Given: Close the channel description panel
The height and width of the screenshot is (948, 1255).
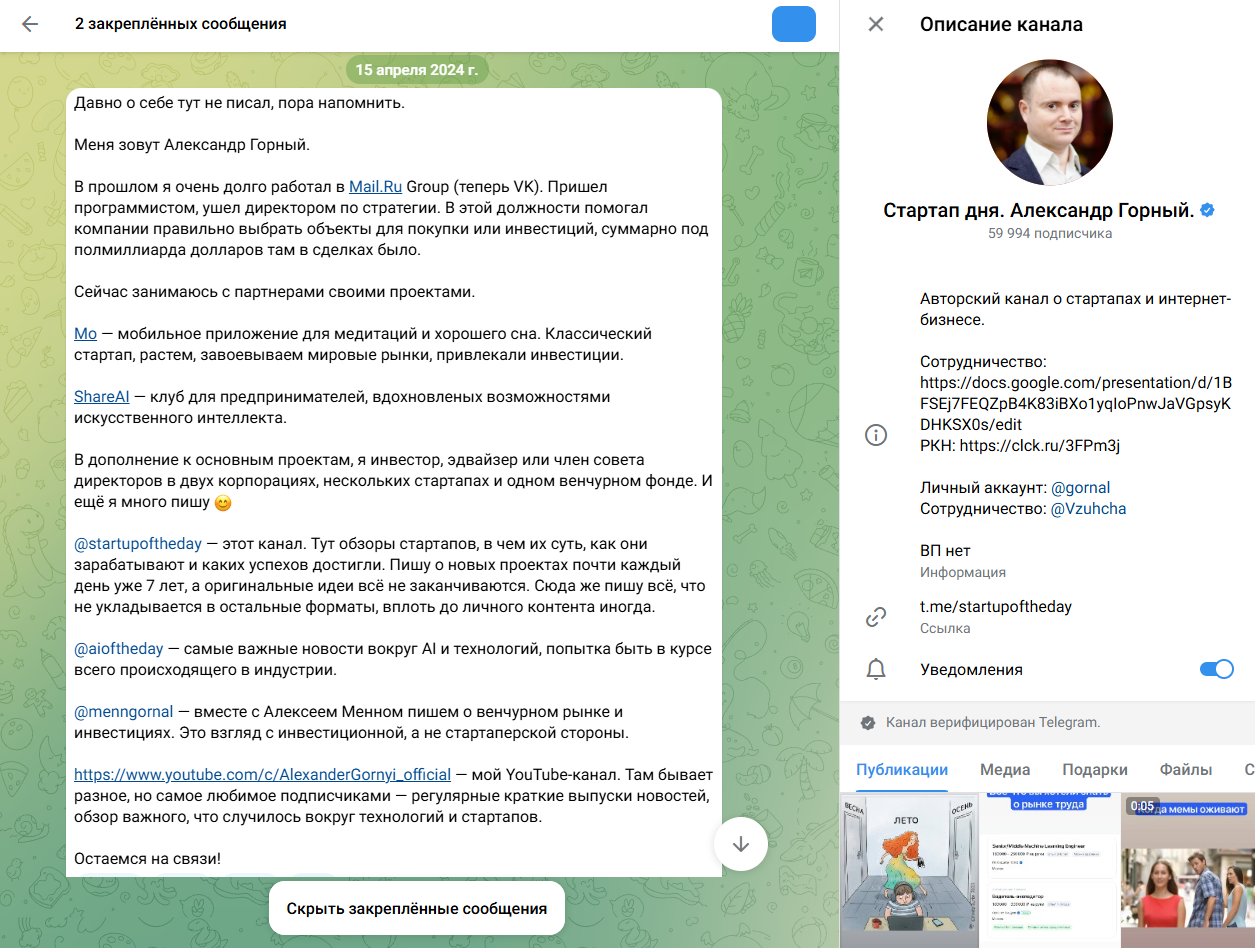Looking at the screenshot, I should (x=876, y=24).
